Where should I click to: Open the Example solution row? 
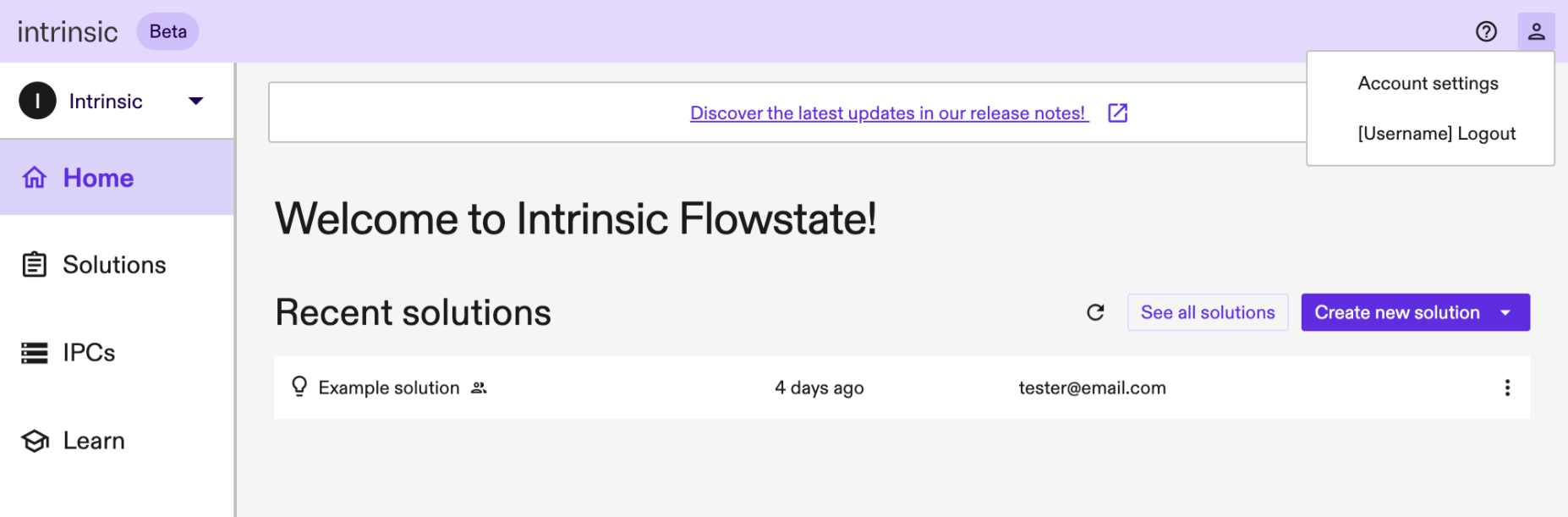pos(389,388)
